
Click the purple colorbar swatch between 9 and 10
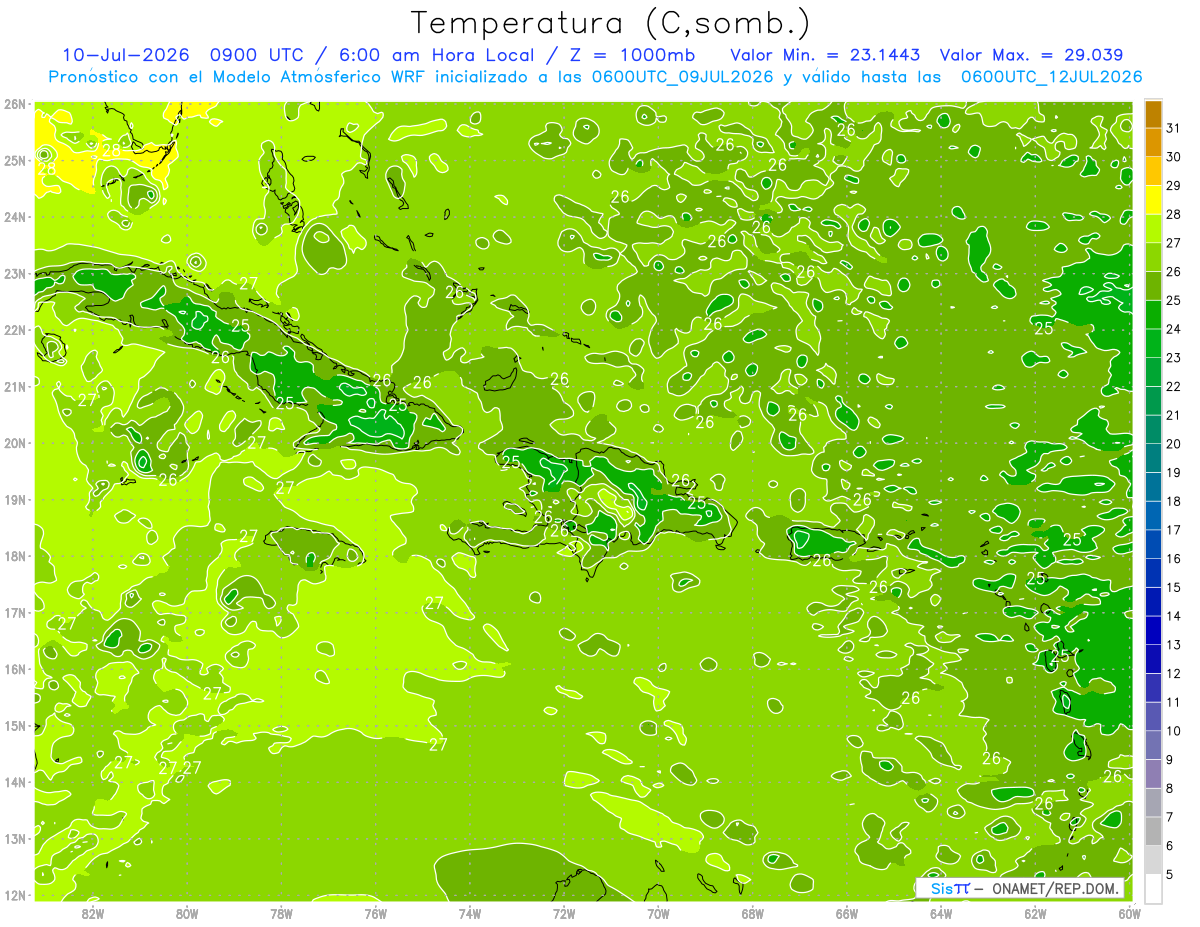click(x=1153, y=745)
